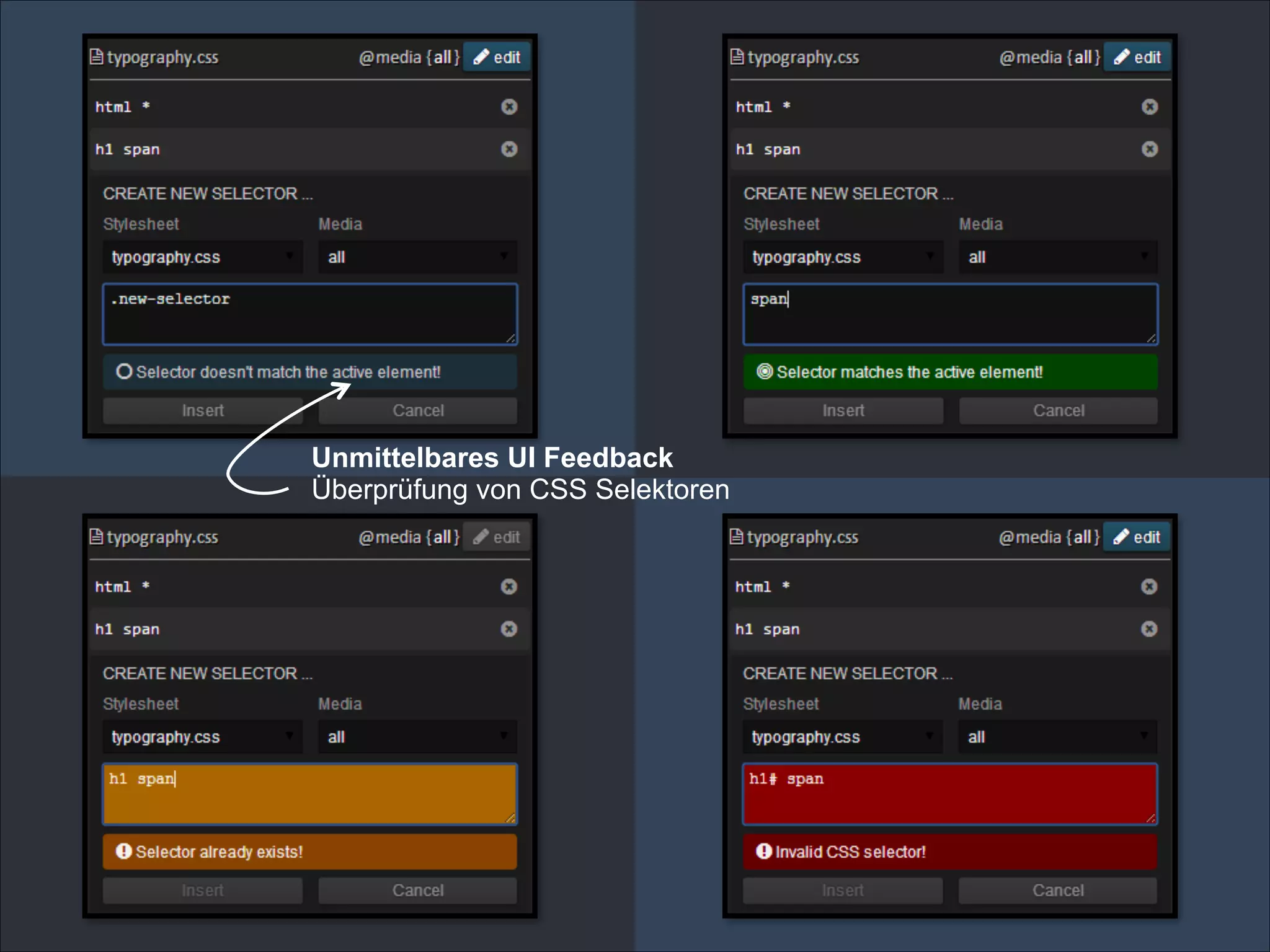Open Stylesheet dropdown in top-right panel

(843, 257)
